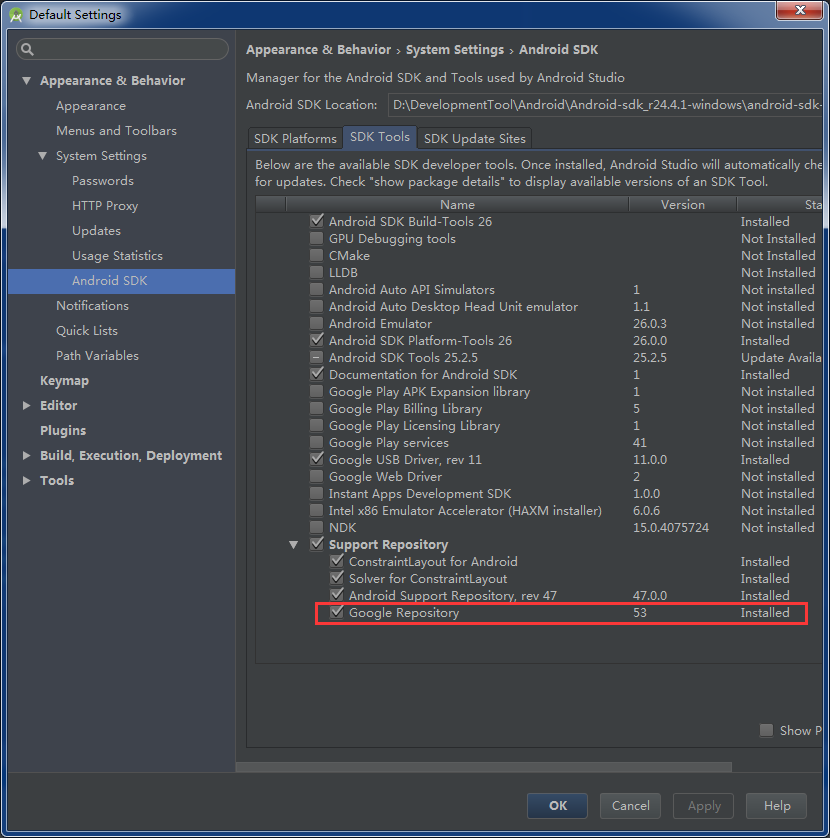
Task: Toggle Android SDK Build-Tools 26 checkbox
Action: [316, 221]
